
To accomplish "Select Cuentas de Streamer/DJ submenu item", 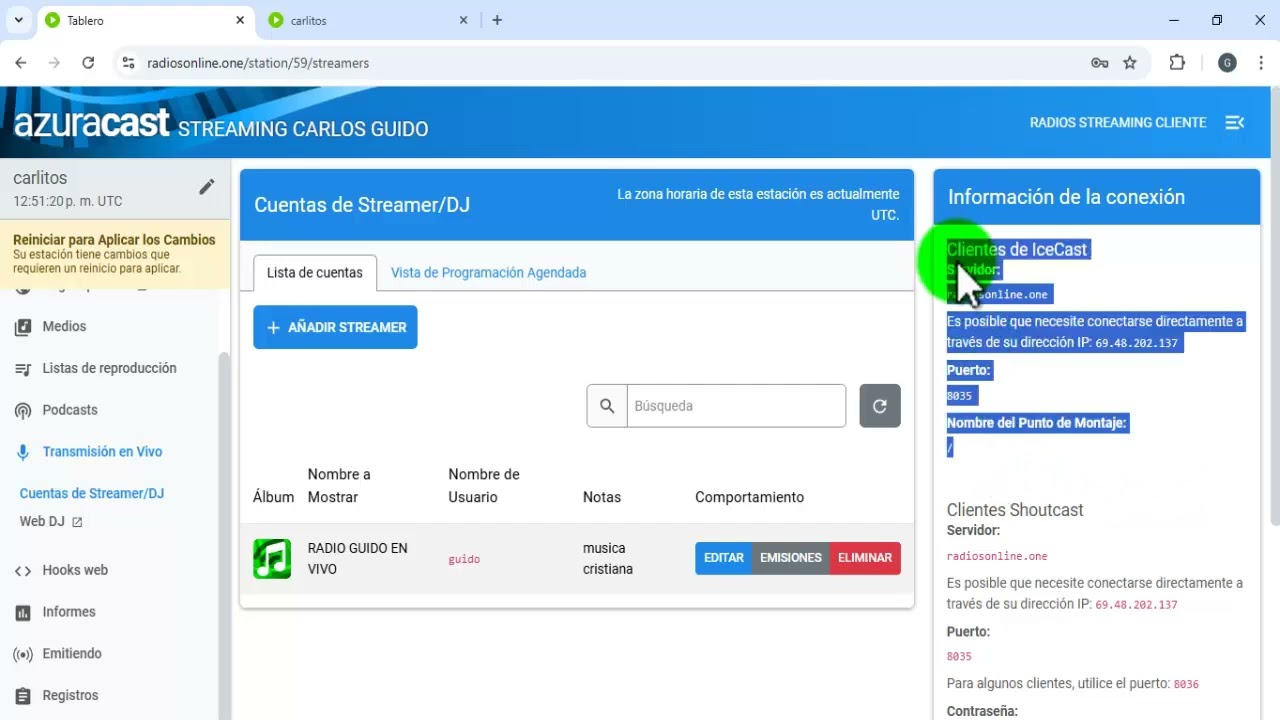I will click(x=92, y=493).
